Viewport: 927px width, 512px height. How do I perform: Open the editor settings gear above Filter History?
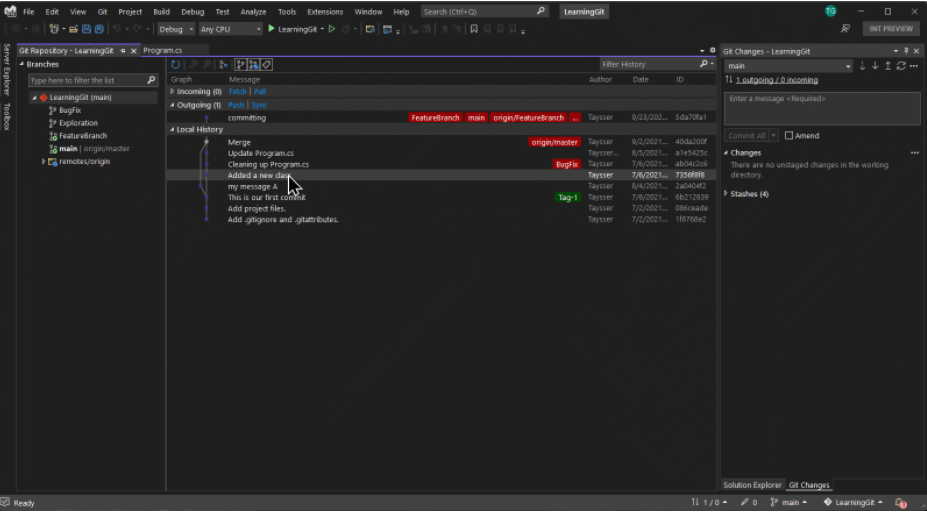click(x=712, y=51)
